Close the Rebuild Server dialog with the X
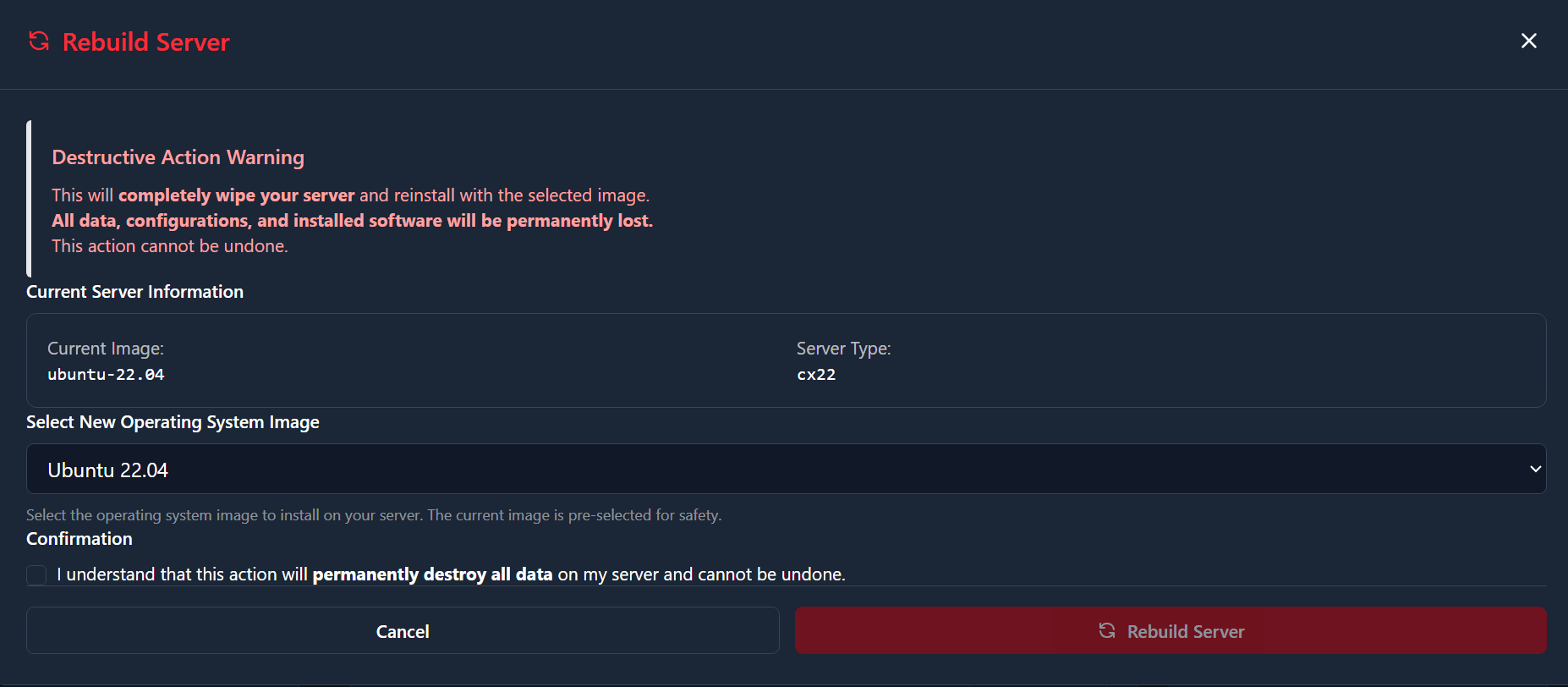1568x687 pixels. click(1528, 41)
